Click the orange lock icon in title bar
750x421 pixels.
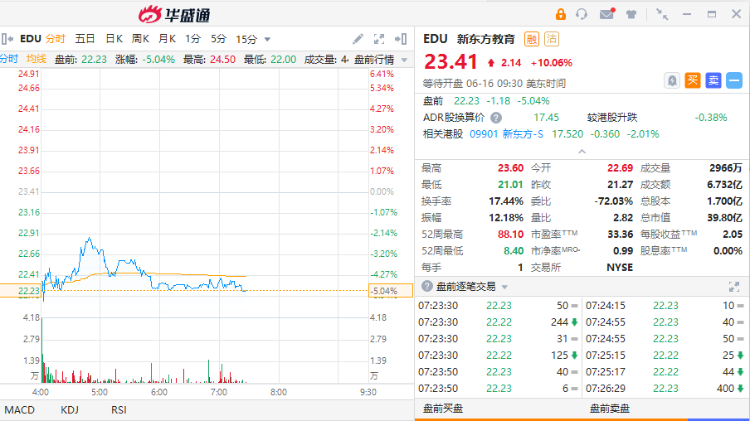coord(561,14)
